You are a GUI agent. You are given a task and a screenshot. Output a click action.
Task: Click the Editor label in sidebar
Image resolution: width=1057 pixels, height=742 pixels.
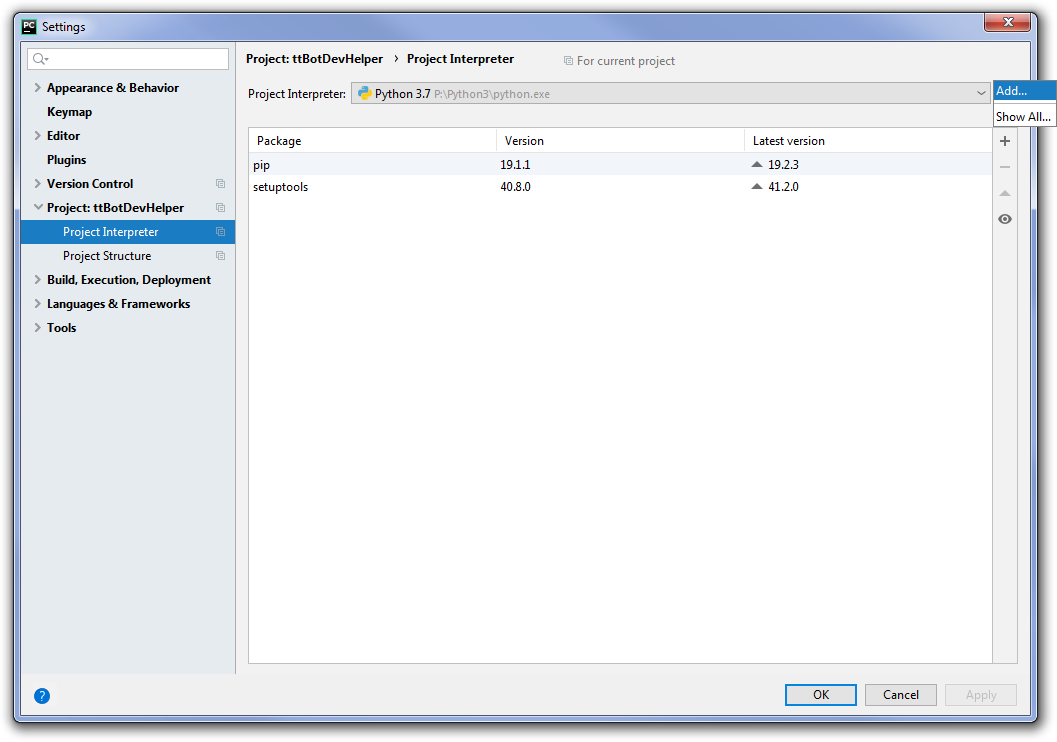(63, 135)
